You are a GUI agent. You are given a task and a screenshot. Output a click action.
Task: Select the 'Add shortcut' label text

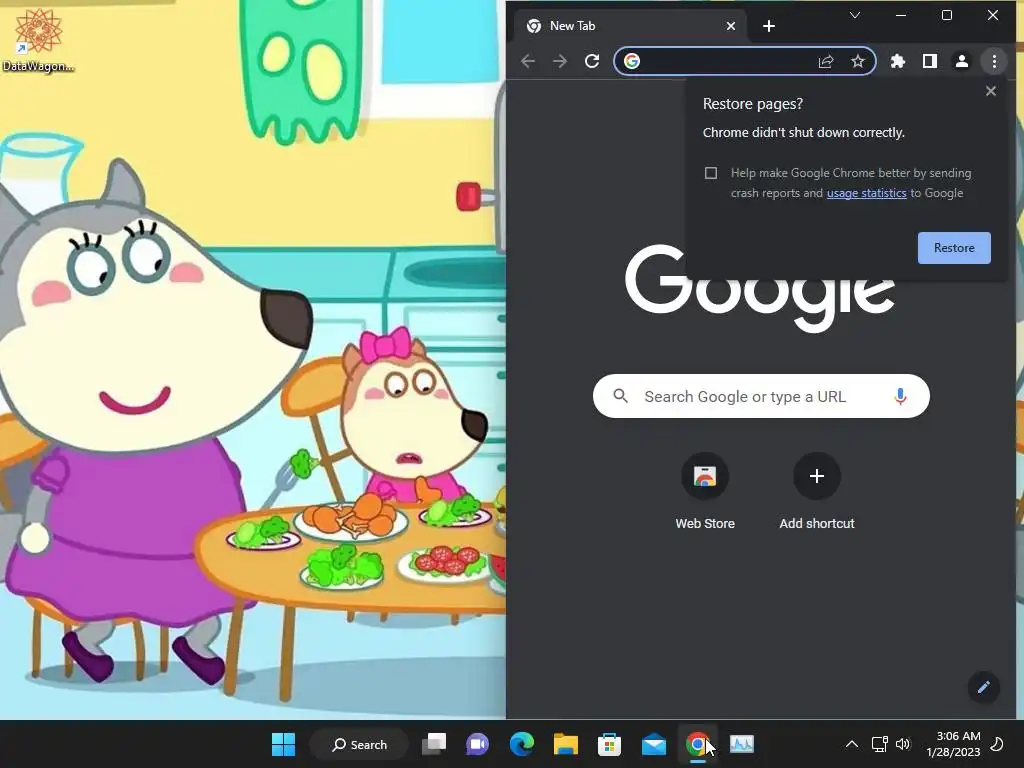pos(816,524)
